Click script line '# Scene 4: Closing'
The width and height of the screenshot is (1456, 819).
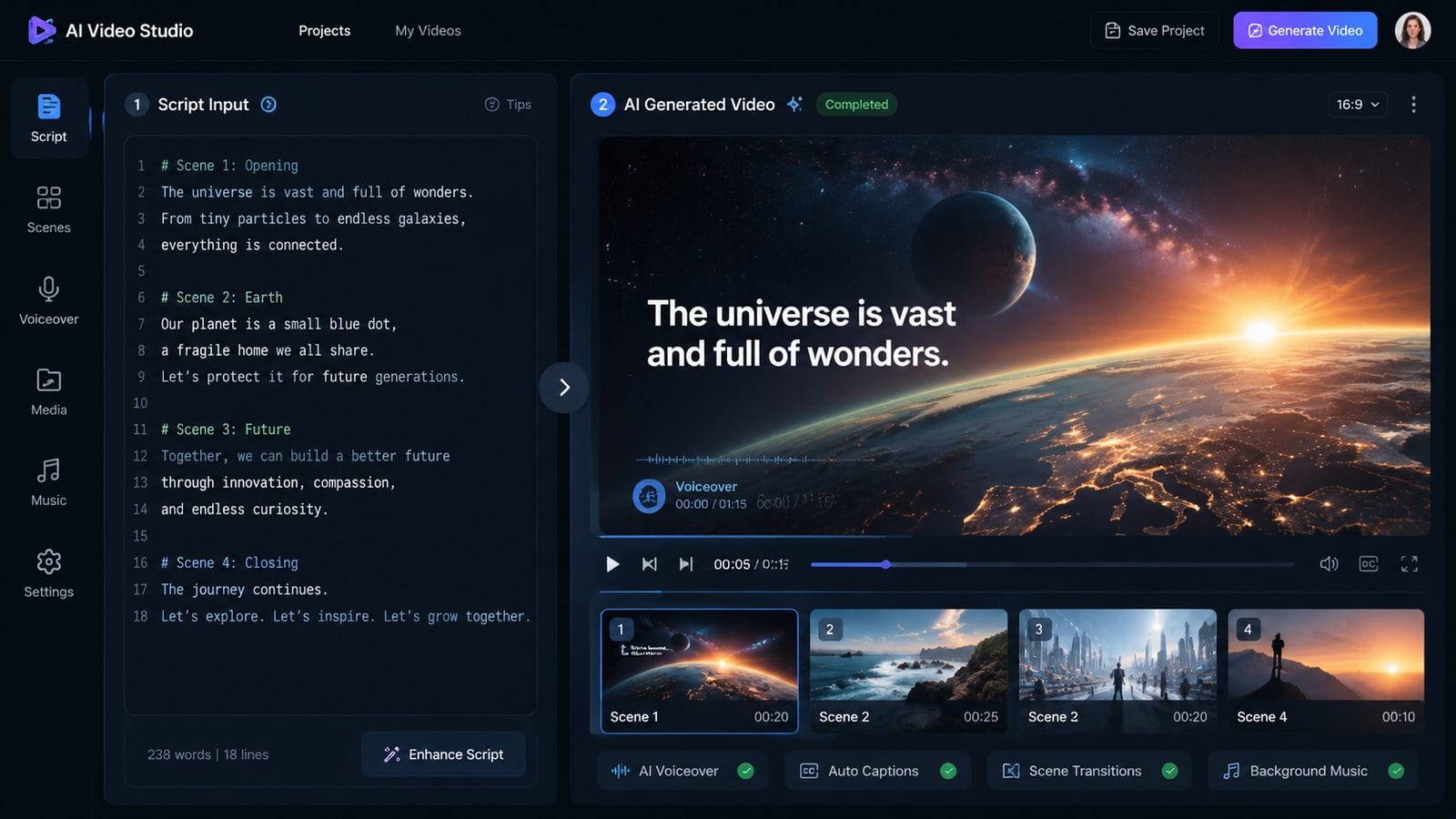pos(229,563)
